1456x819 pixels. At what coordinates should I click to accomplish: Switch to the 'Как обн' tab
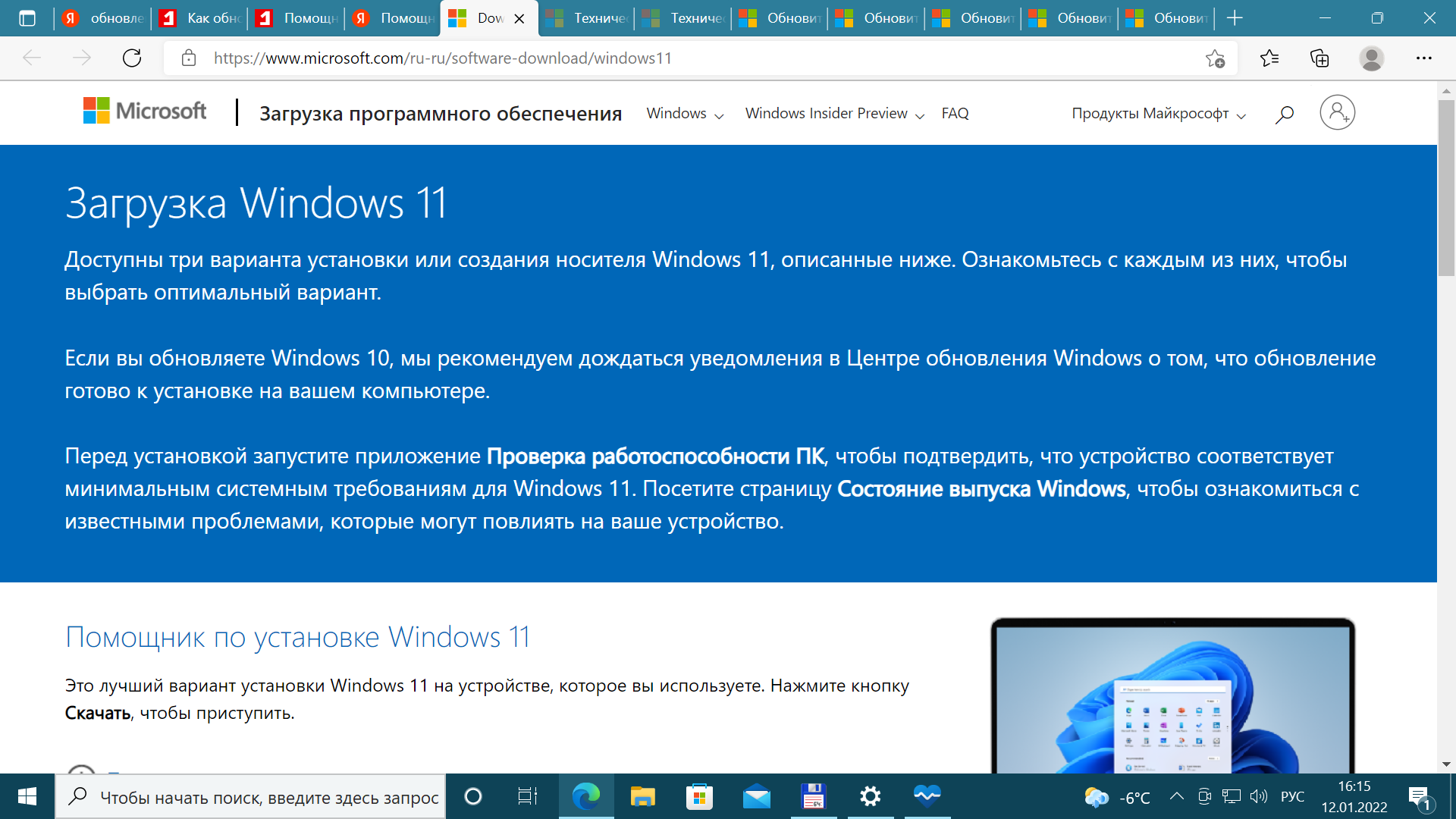pos(200,18)
